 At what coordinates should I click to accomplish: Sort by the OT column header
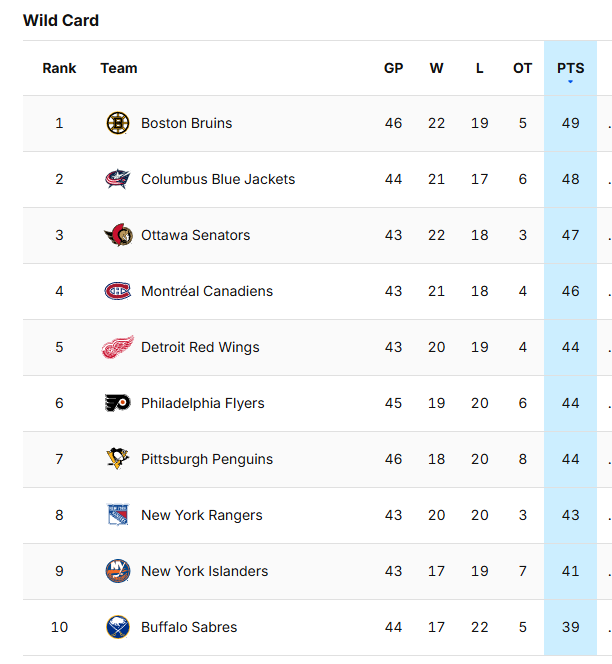522,68
